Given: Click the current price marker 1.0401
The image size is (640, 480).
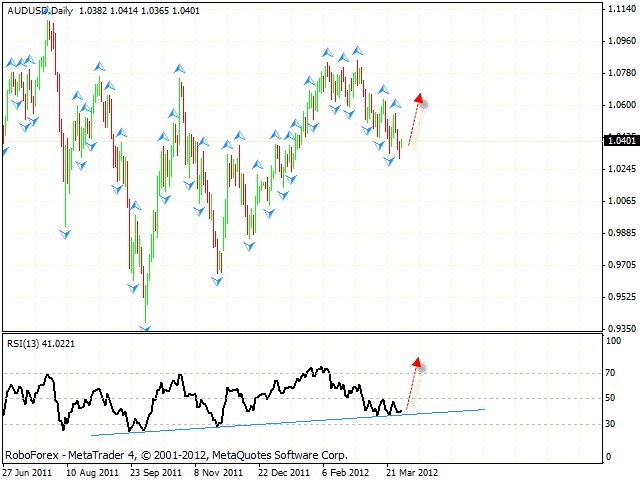Looking at the screenshot, I should point(621,140).
